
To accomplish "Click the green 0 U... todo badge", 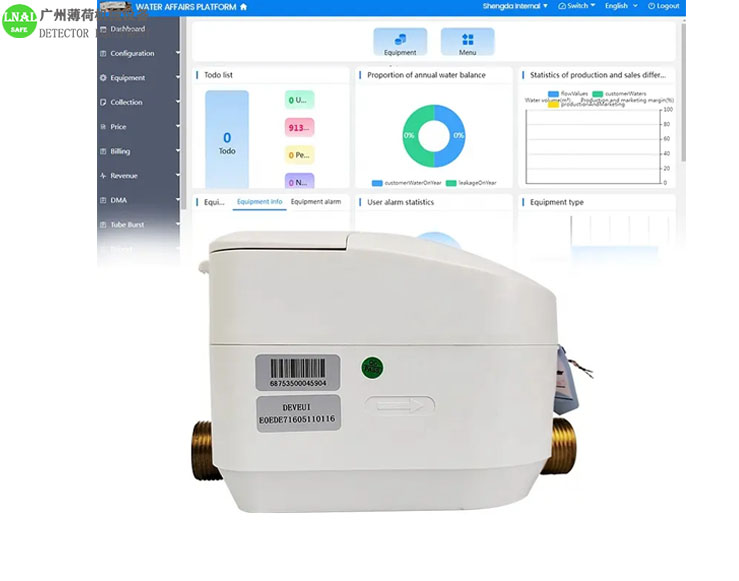I will click(x=299, y=100).
